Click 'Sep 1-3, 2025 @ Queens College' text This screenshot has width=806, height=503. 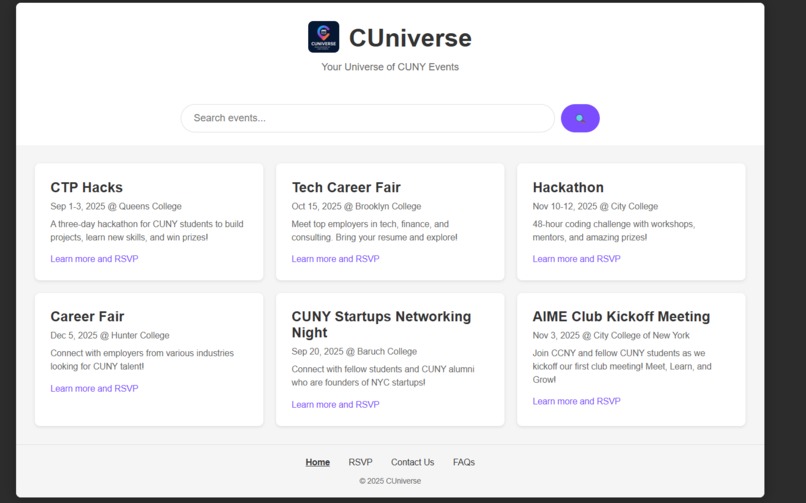[x=116, y=207]
